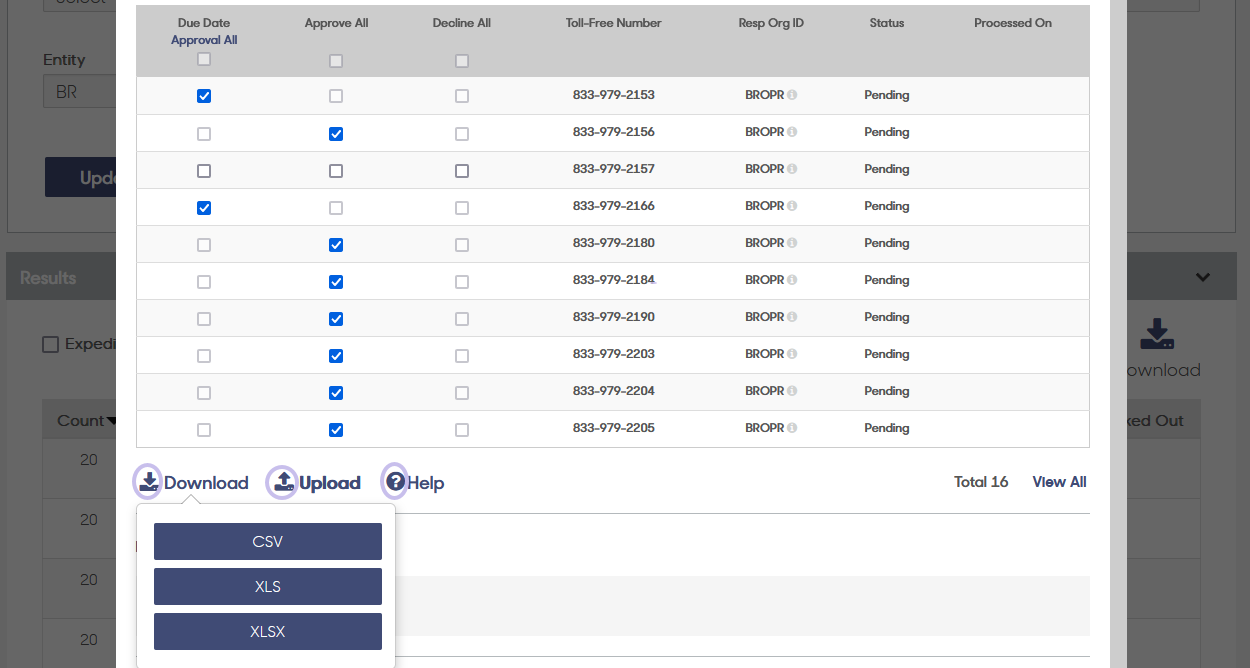The image size is (1250, 668).
Task: Click the Download icon below the table
Action: tap(149, 482)
